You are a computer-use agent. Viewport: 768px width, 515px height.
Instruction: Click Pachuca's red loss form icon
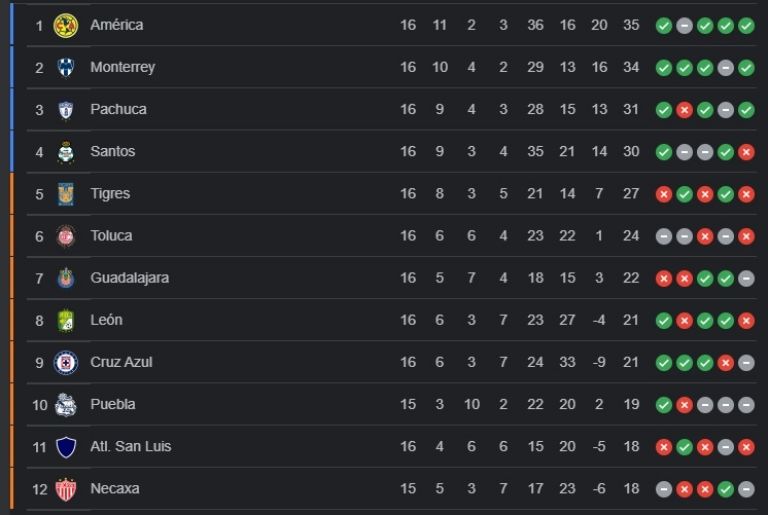click(684, 110)
